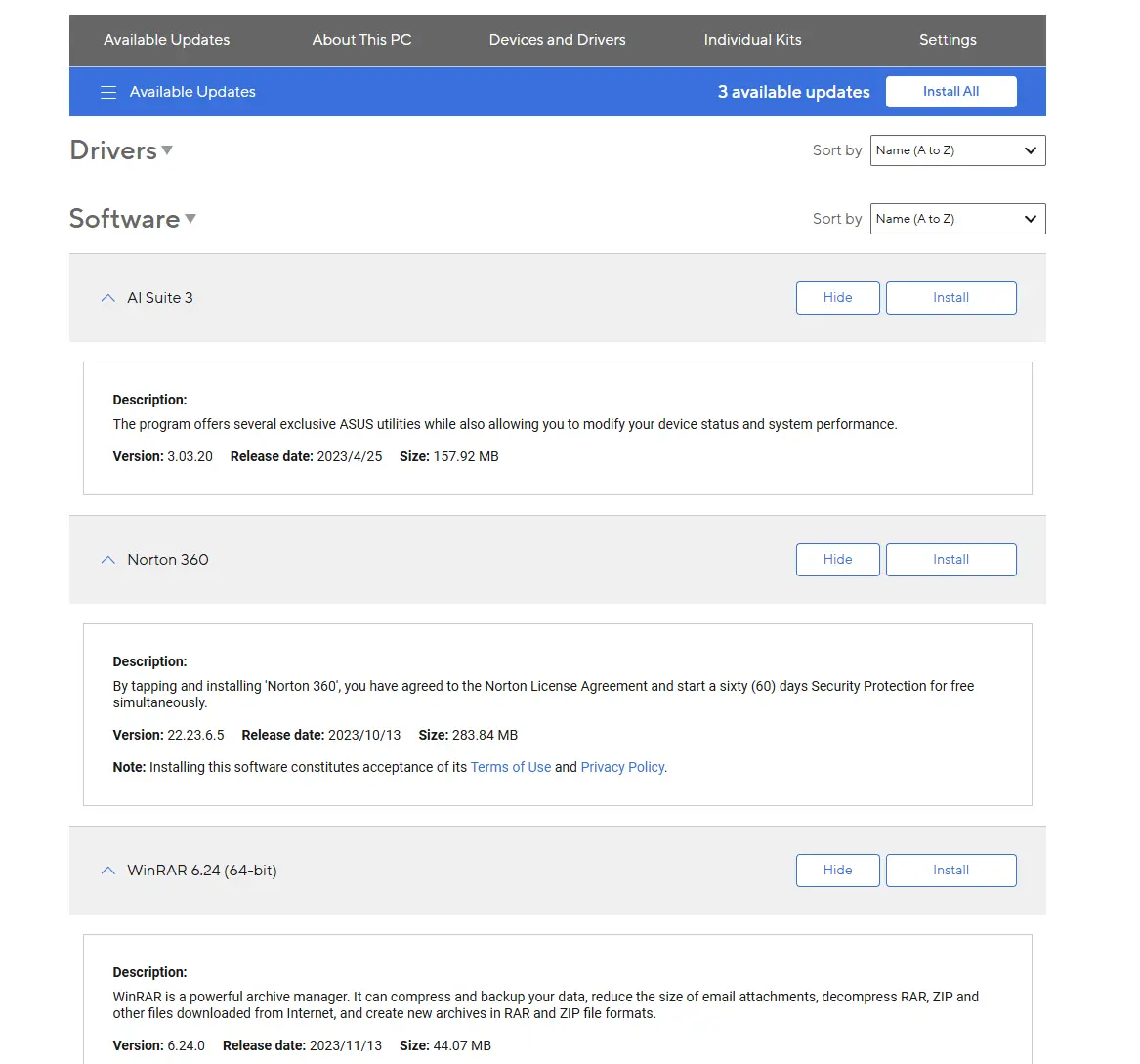Viewport: 1140px width, 1064px height.
Task: Click Available Updates label in blue bar
Action: click(x=192, y=93)
